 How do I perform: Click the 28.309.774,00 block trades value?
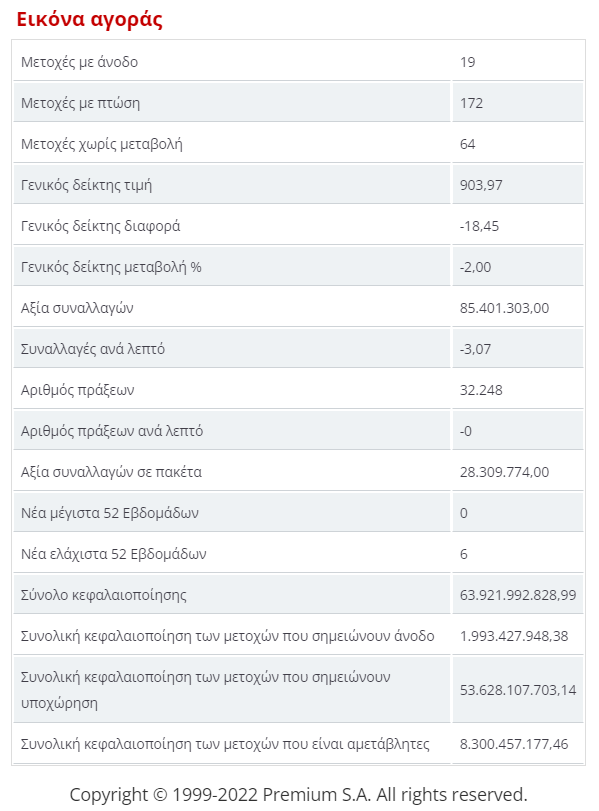point(504,472)
